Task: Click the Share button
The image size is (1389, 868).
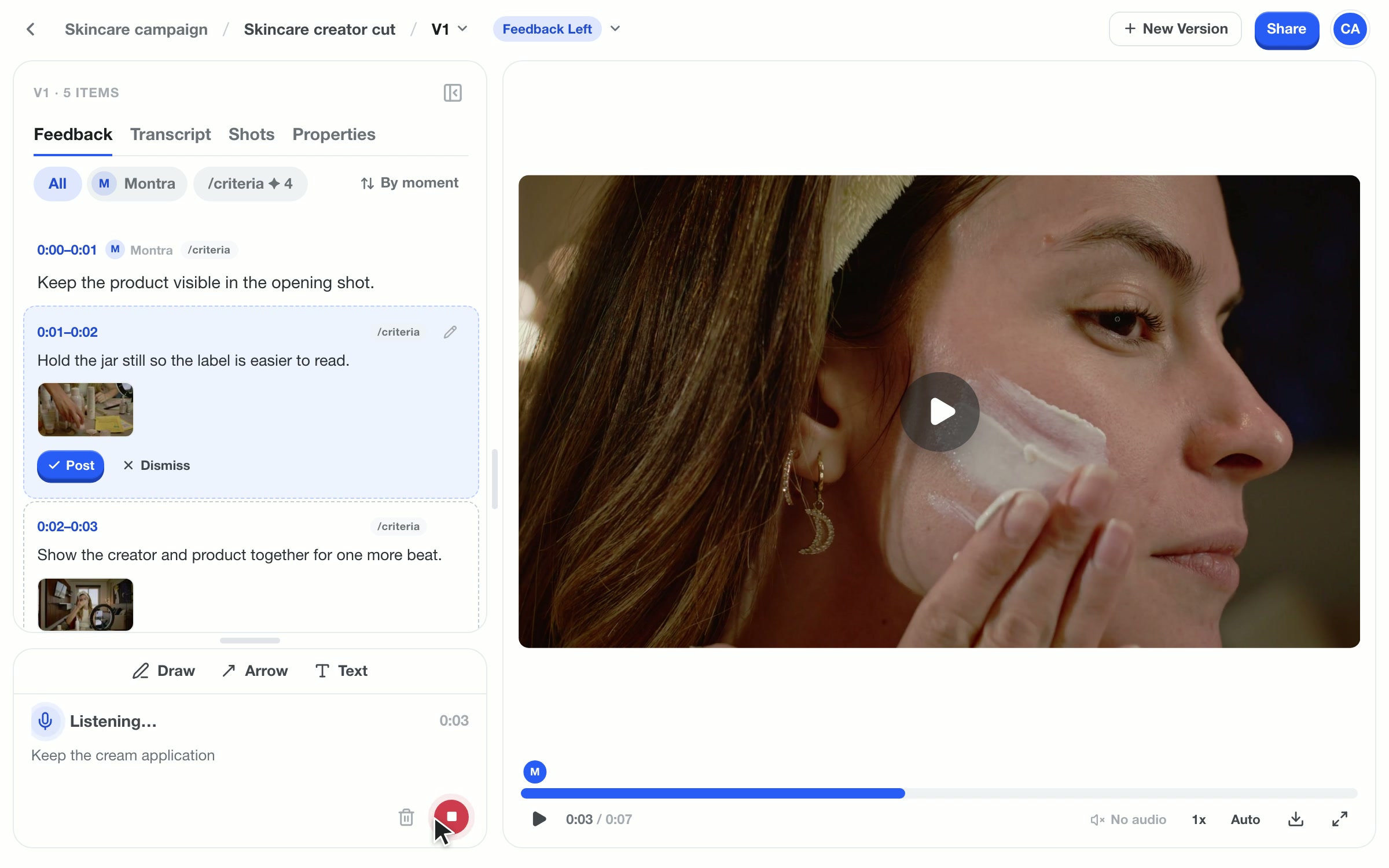Action: (1286, 29)
